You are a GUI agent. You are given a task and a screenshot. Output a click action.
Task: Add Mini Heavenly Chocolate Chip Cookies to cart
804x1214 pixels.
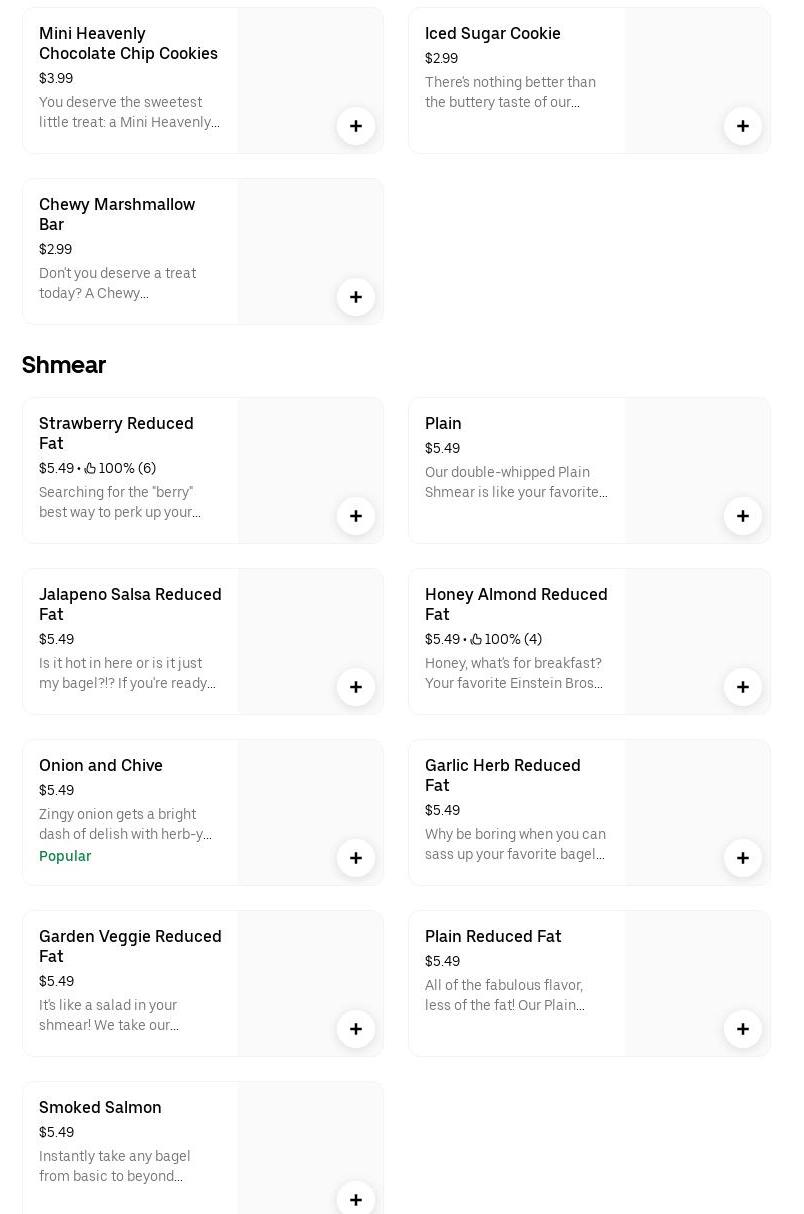tap(355, 126)
